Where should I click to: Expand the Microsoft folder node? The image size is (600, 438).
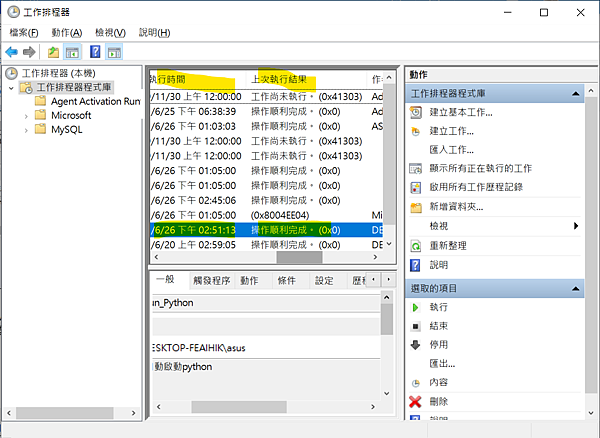(x=26, y=116)
